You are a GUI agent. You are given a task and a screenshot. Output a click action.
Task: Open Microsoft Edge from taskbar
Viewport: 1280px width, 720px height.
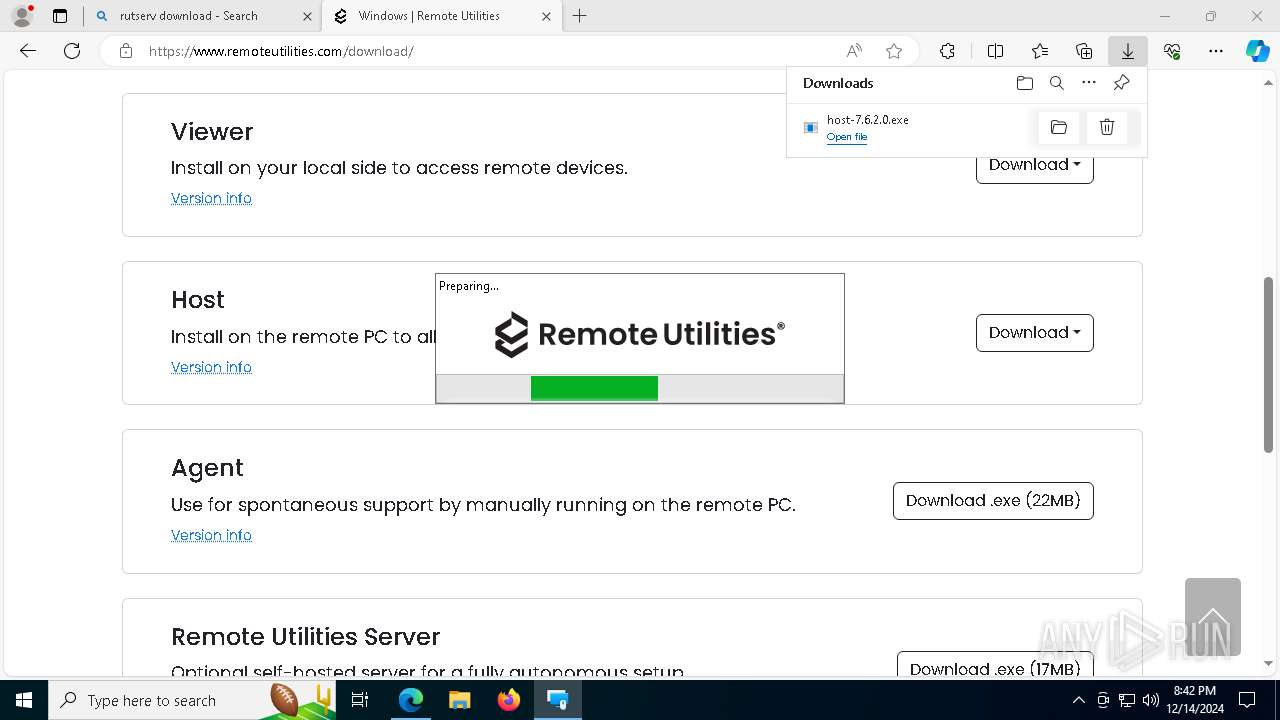point(411,700)
